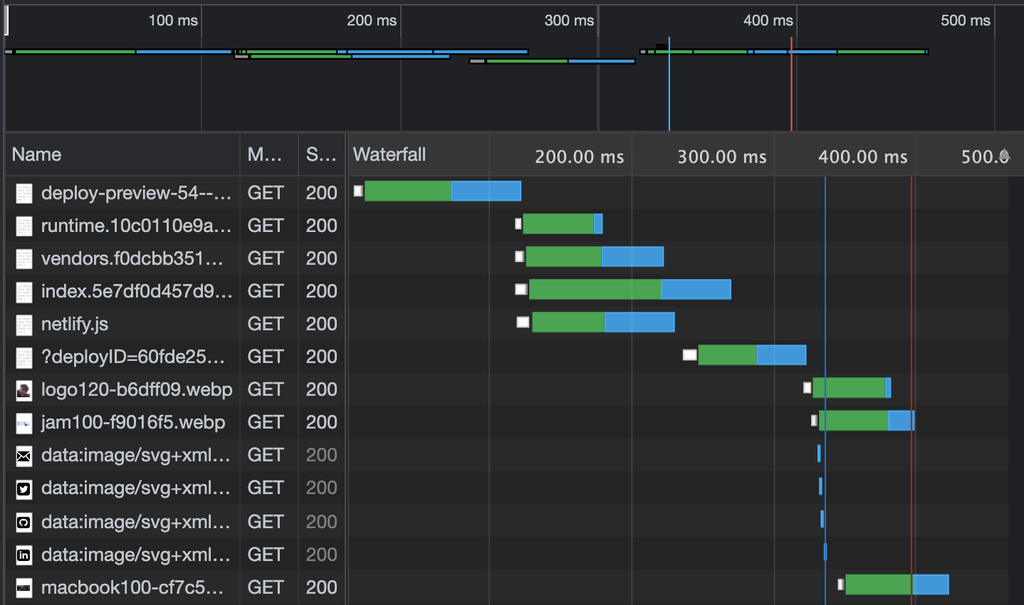
Task: Select the runtime.10c0110e9a request name
Action: click(x=136, y=226)
